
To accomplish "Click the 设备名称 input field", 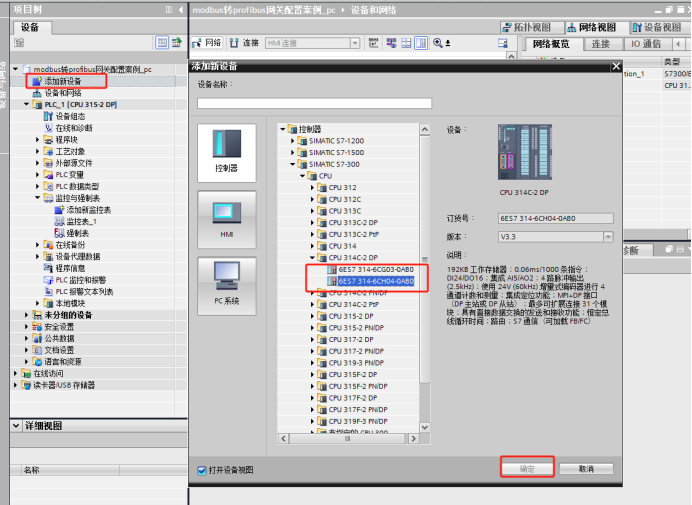I will pyautogui.click(x=314, y=103).
